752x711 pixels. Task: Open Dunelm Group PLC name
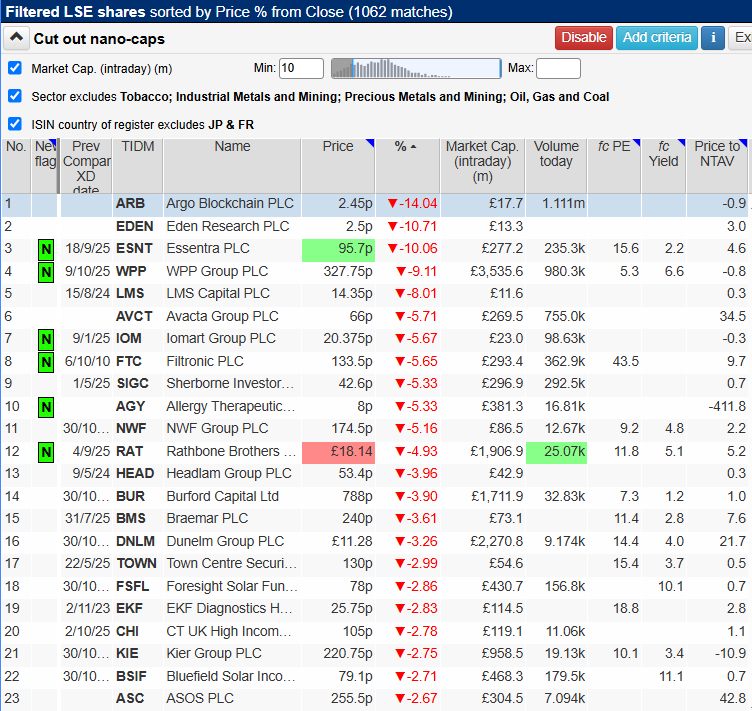(x=225, y=541)
